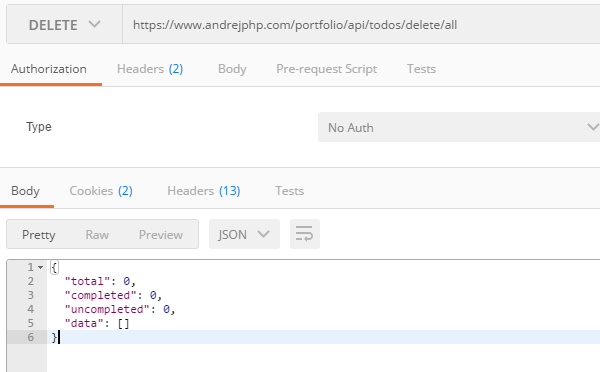Open the request Tests tab
Image resolution: width=600 pixels, height=372 pixels.
(x=421, y=69)
